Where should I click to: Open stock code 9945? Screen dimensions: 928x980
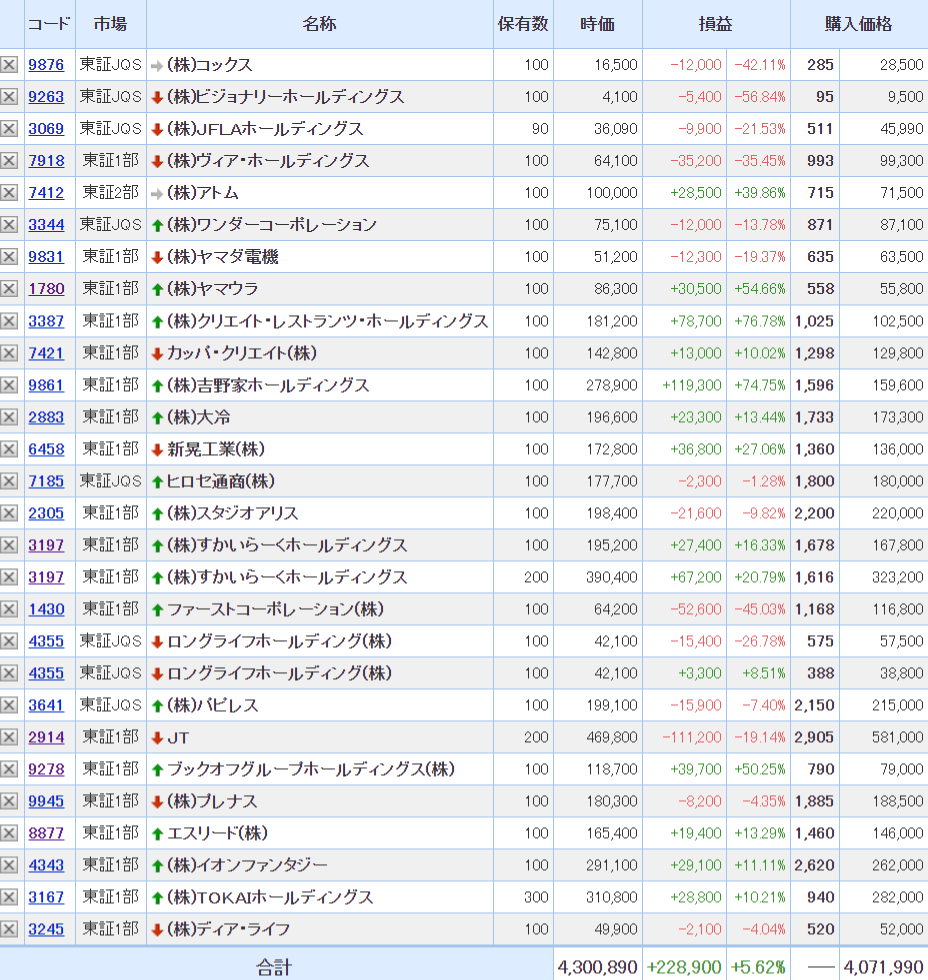click(46, 801)
